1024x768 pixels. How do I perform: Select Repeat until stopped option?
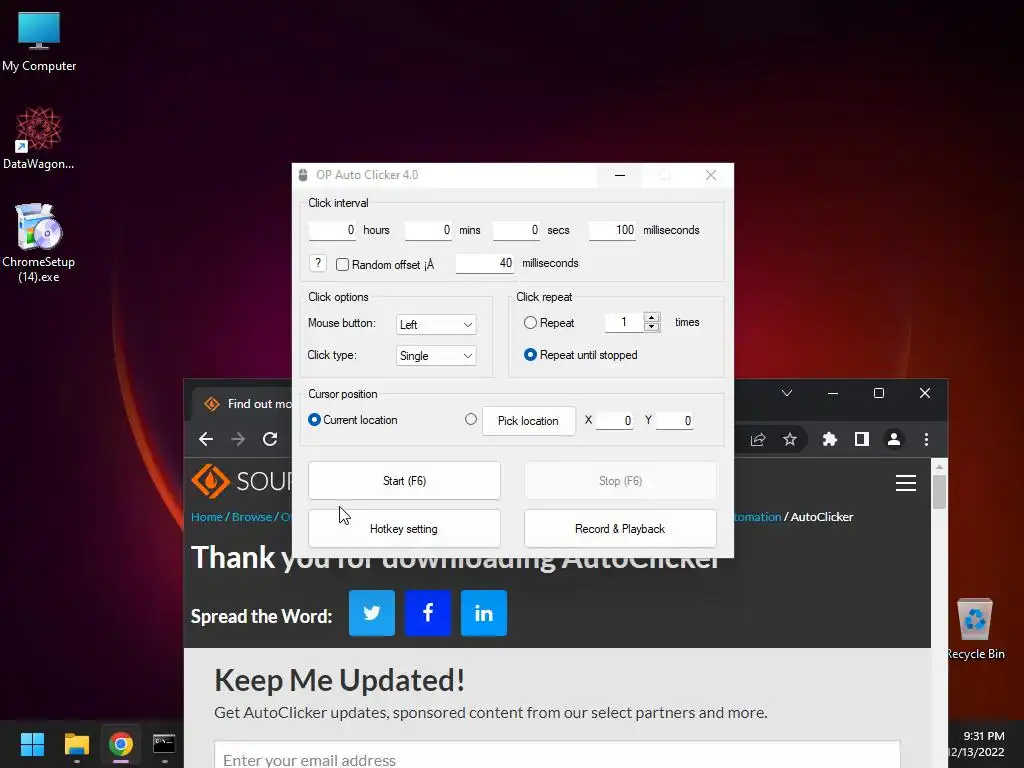click(530, 355)
